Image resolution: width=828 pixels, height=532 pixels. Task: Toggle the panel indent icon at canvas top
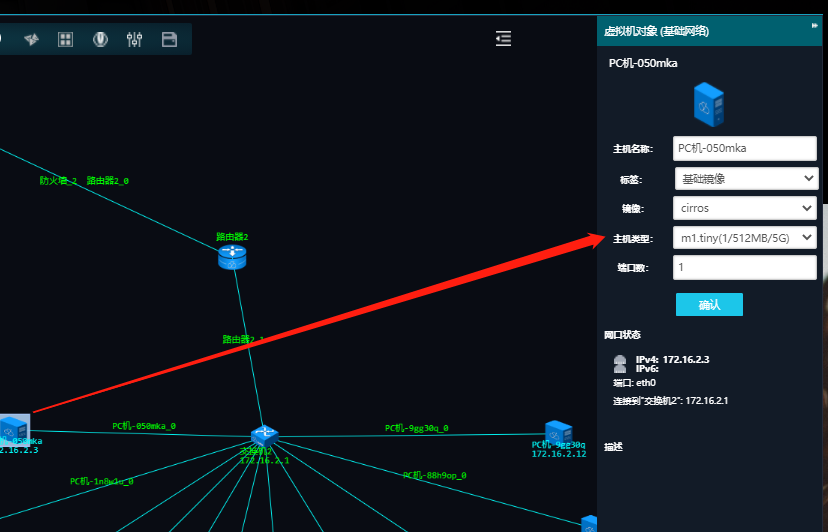pos(503,38)
